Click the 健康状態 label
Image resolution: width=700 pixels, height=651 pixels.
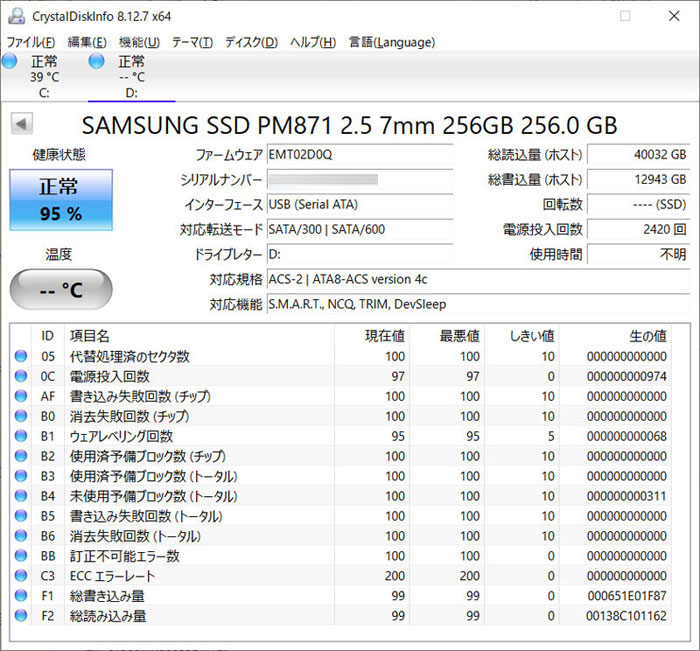[x=58, y=155]
